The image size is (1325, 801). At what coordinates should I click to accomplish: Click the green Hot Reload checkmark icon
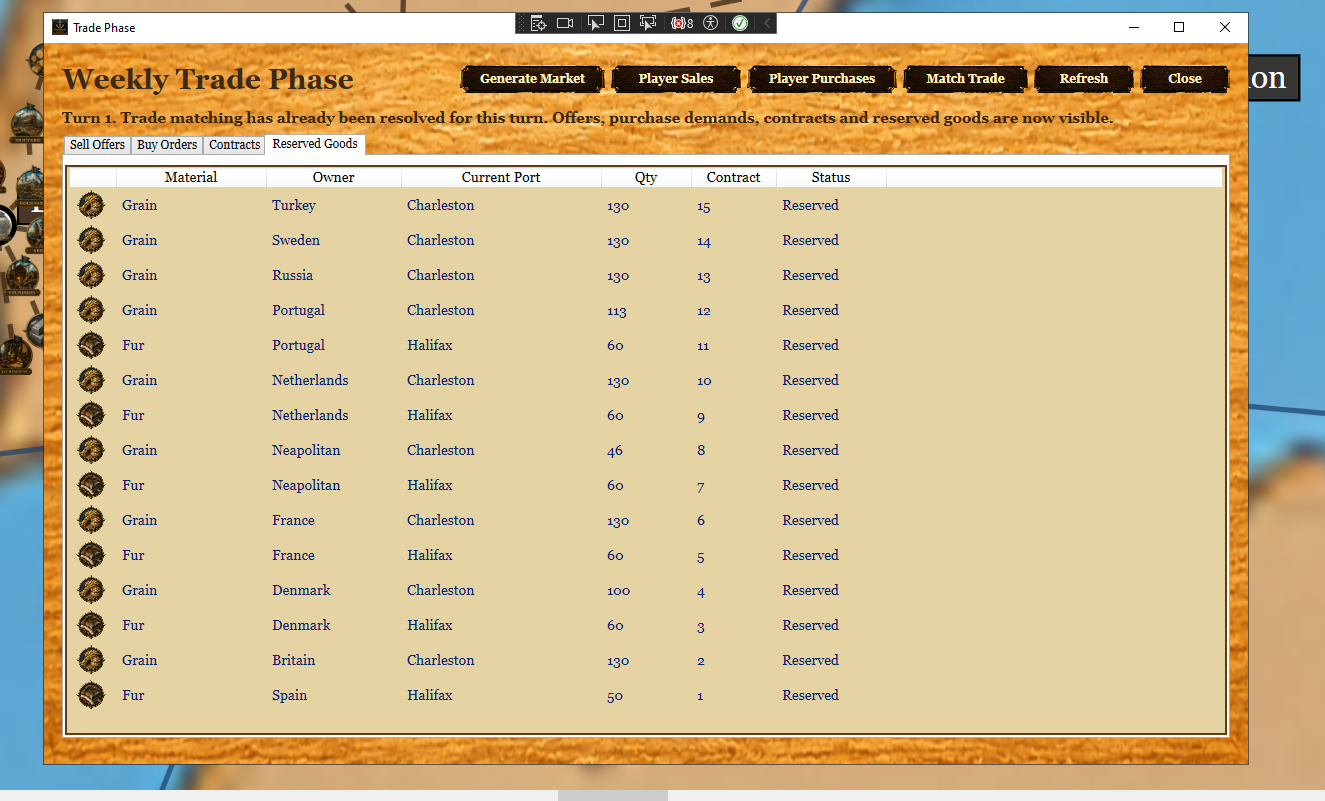[x=740, y=23]
